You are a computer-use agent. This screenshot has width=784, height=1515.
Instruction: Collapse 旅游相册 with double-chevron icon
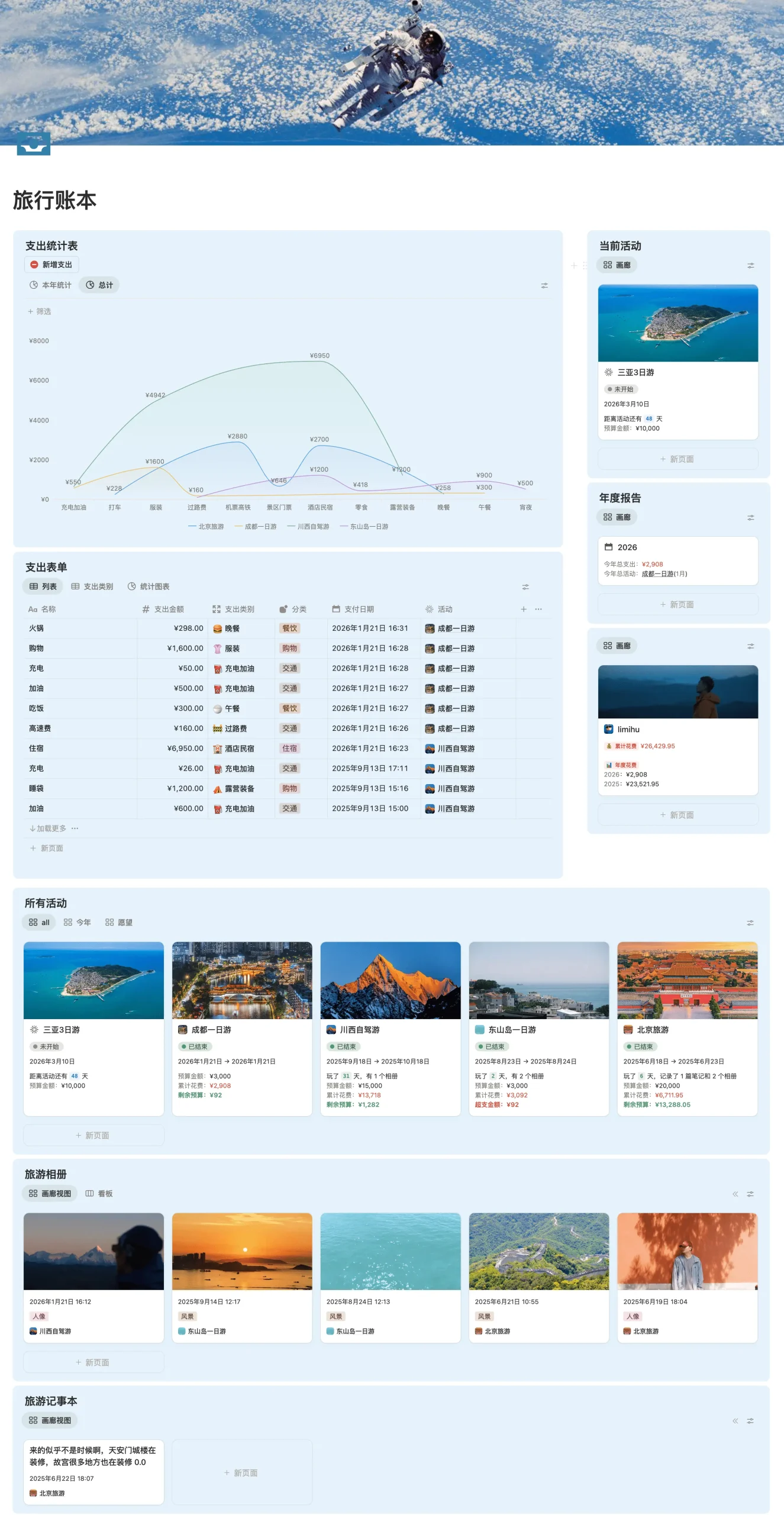(735, 1194)
